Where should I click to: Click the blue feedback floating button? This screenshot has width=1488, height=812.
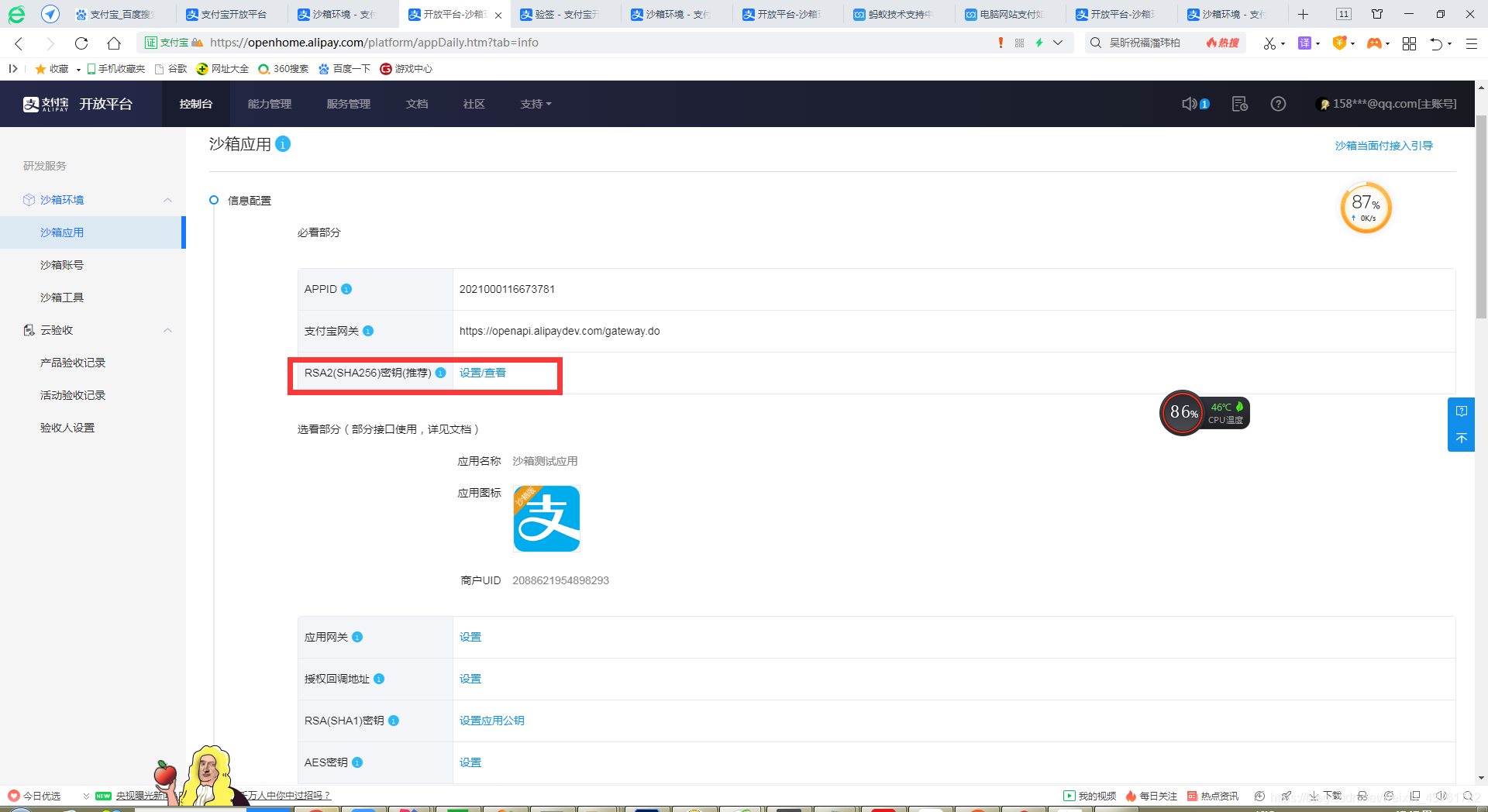pos(1461,411)
